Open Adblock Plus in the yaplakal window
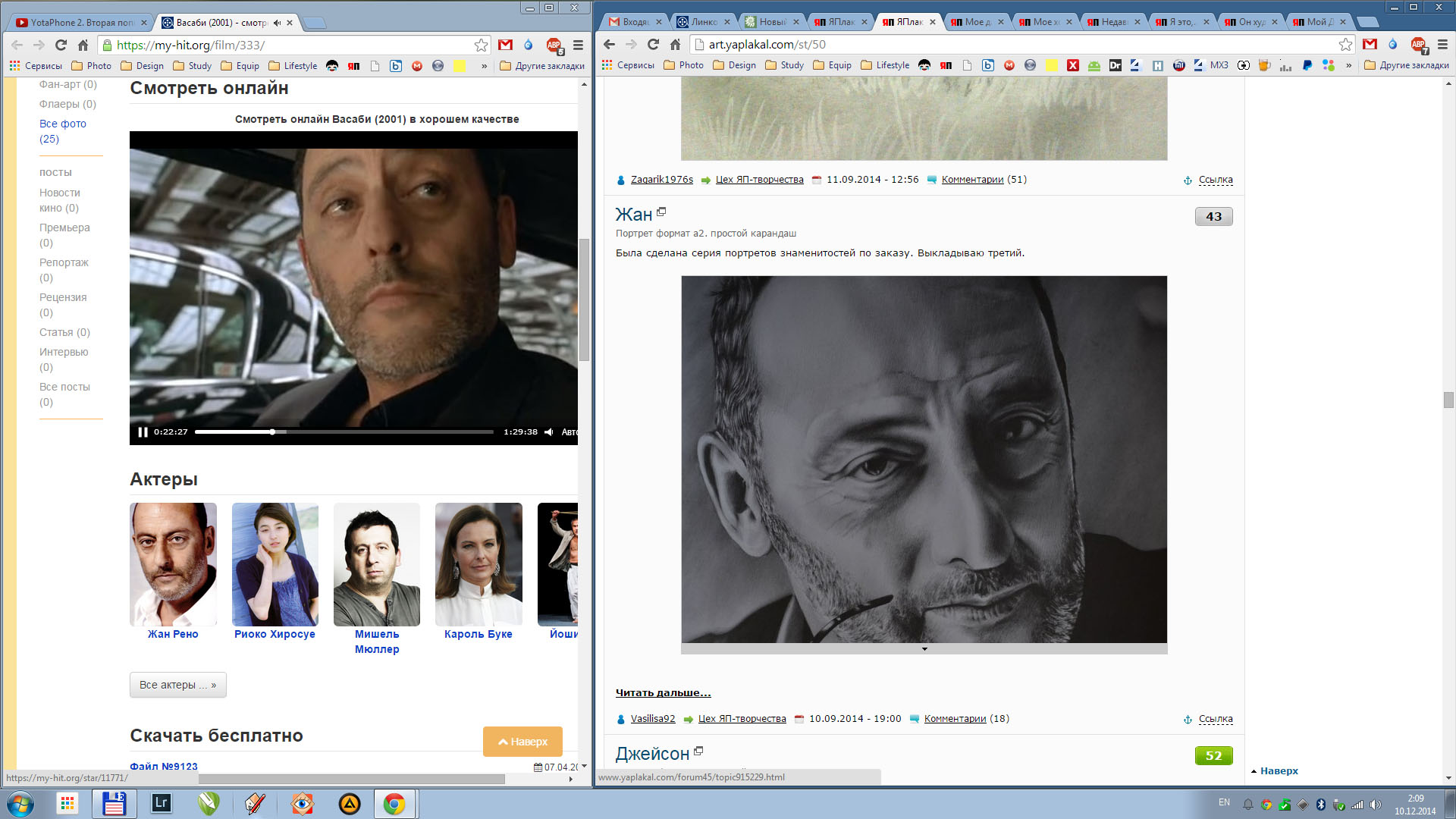The image size is (1456, 819). click(1420, 45)
